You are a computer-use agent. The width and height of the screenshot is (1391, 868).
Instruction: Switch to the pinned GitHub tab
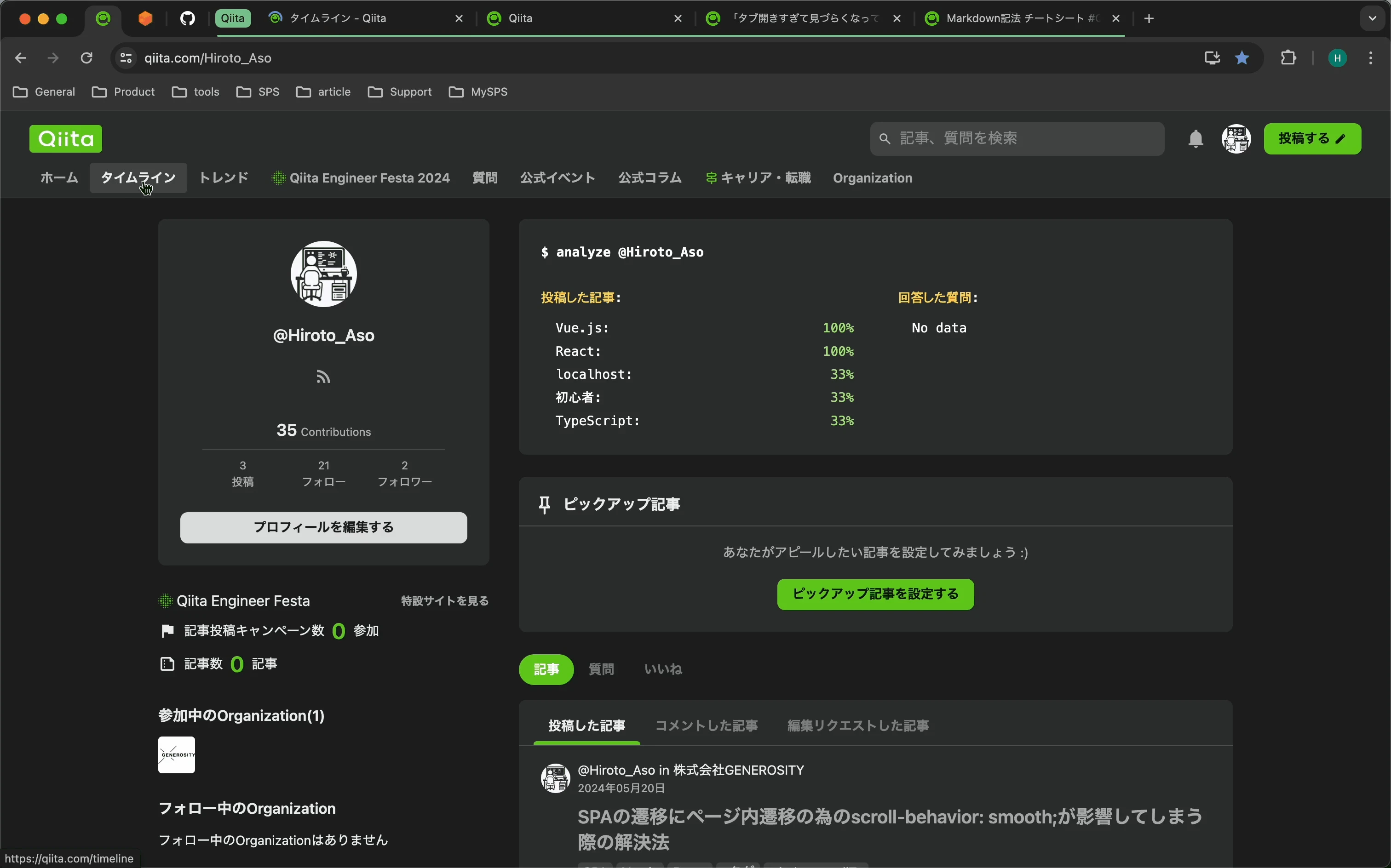[x=187, y=19]
